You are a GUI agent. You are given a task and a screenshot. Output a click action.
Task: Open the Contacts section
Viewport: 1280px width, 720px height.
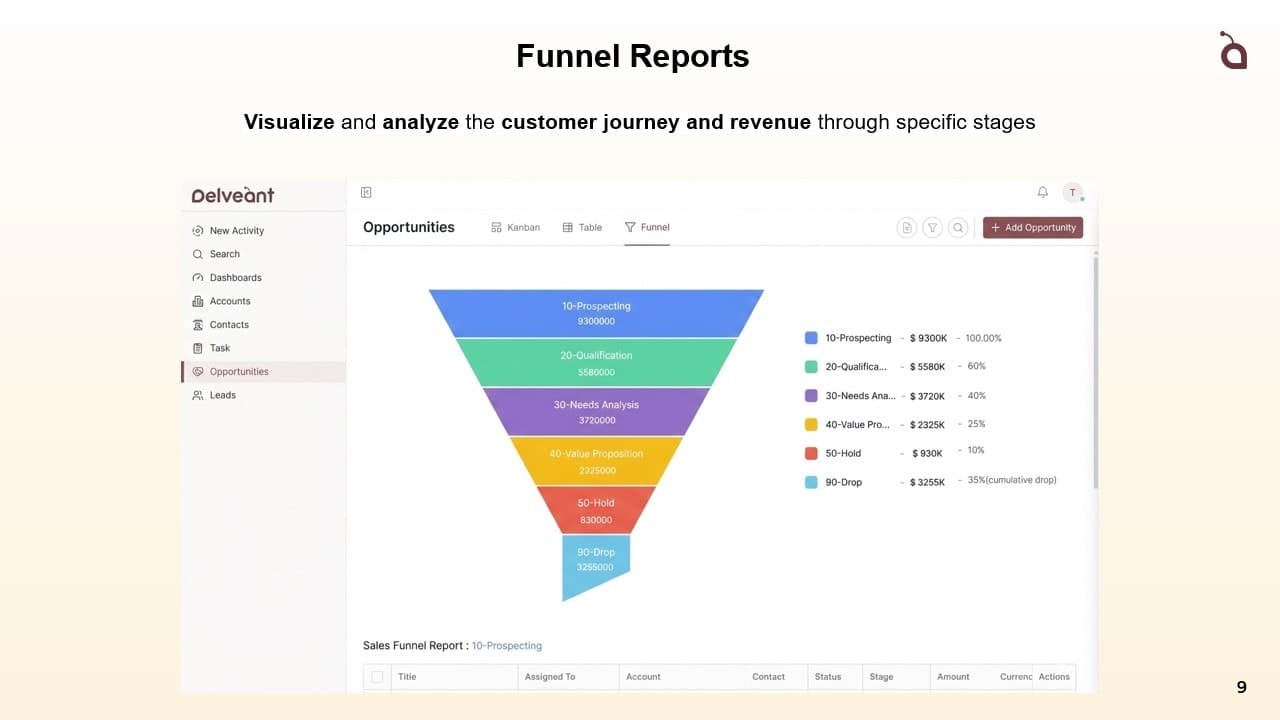point(227,324)
